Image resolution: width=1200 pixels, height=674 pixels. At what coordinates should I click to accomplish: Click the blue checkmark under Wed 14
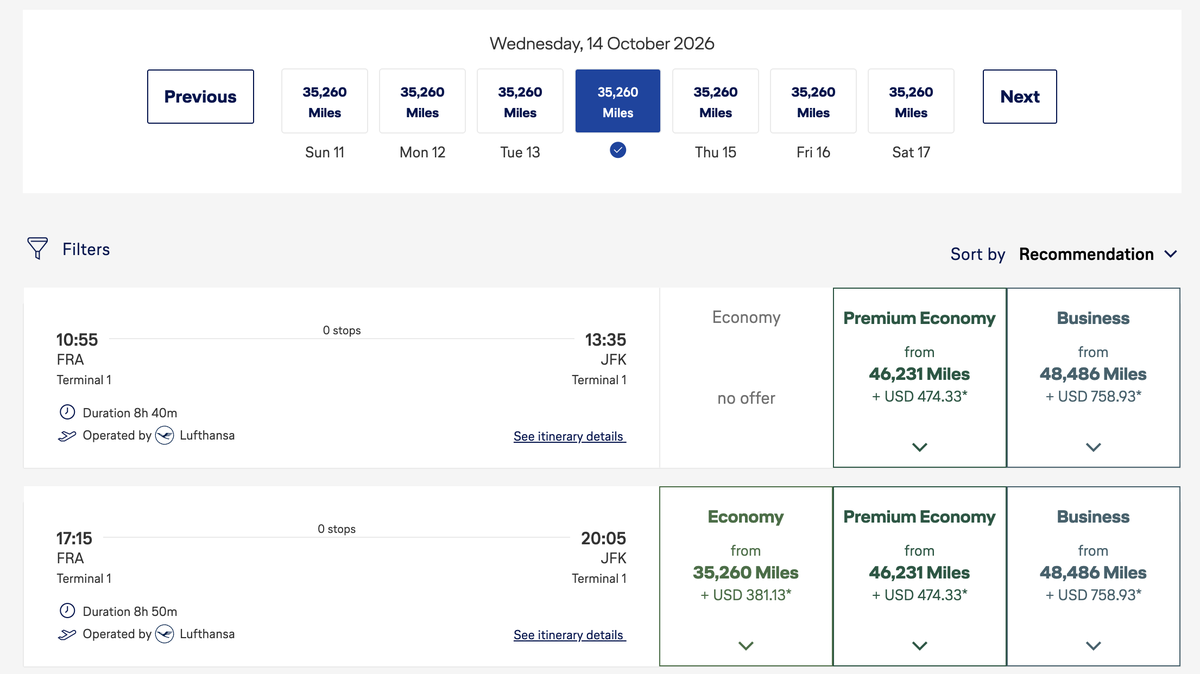(617, 149)
